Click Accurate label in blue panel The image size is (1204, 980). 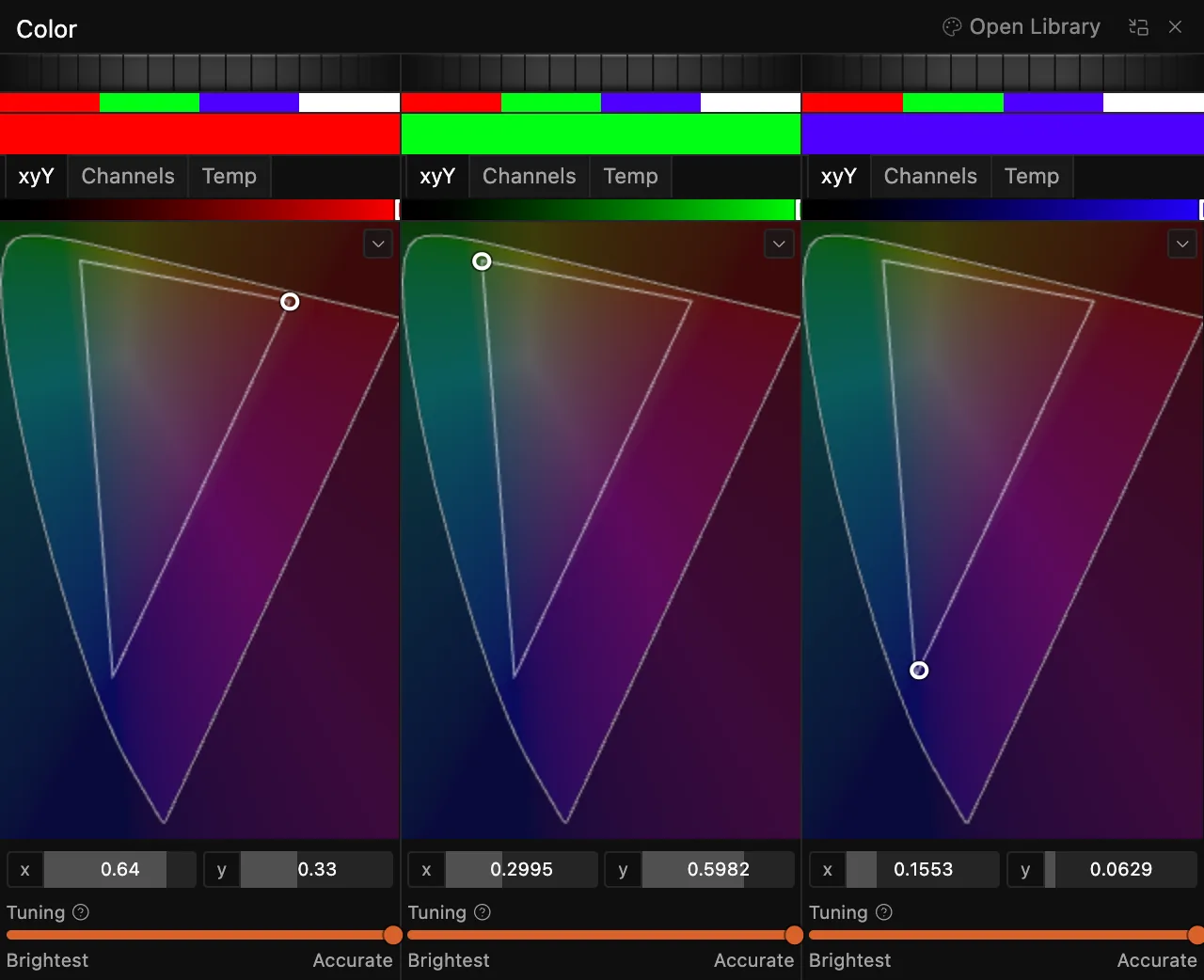[x=1157, y=960]
